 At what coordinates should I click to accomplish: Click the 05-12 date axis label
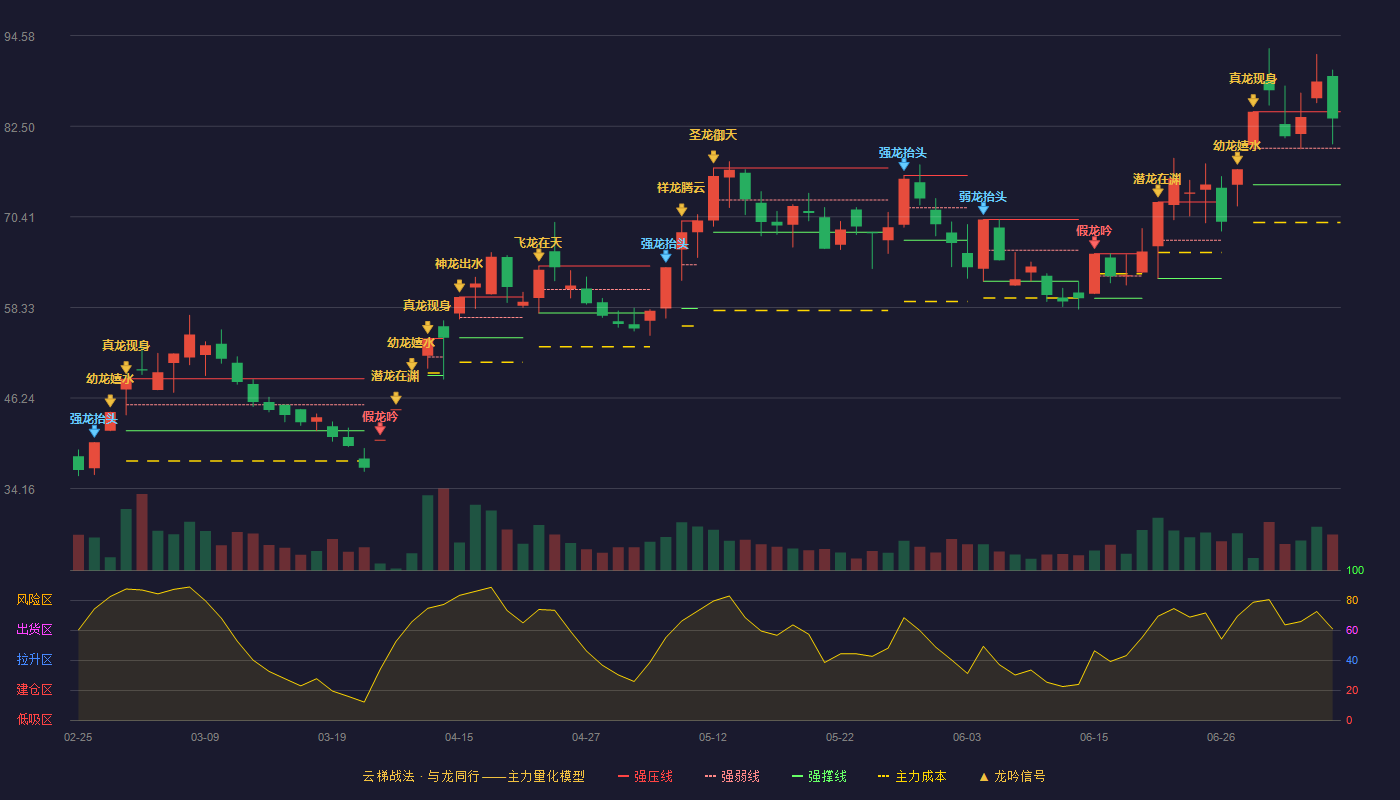(713, 737)
